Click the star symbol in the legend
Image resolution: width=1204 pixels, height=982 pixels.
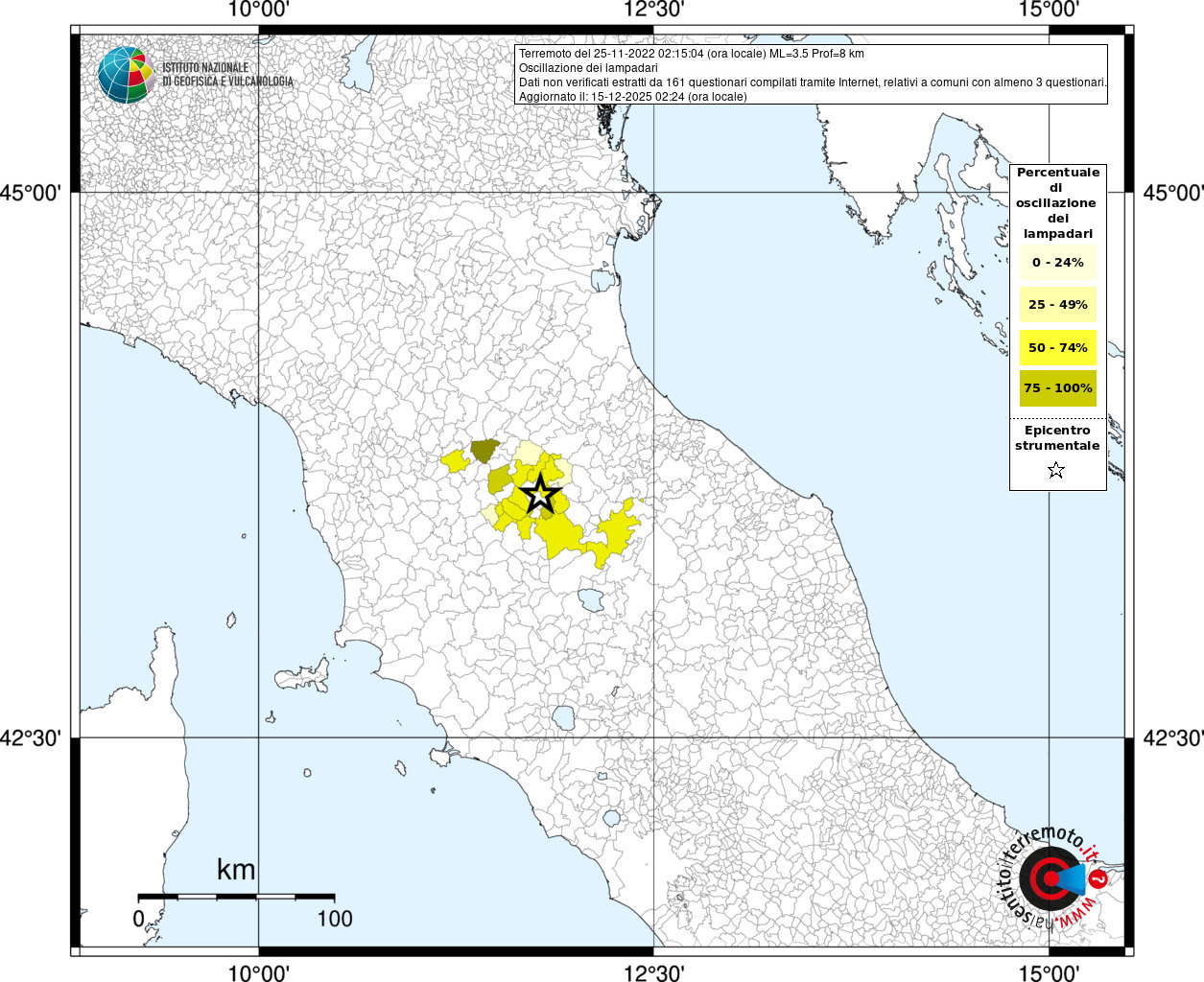tap(1056, 470)
